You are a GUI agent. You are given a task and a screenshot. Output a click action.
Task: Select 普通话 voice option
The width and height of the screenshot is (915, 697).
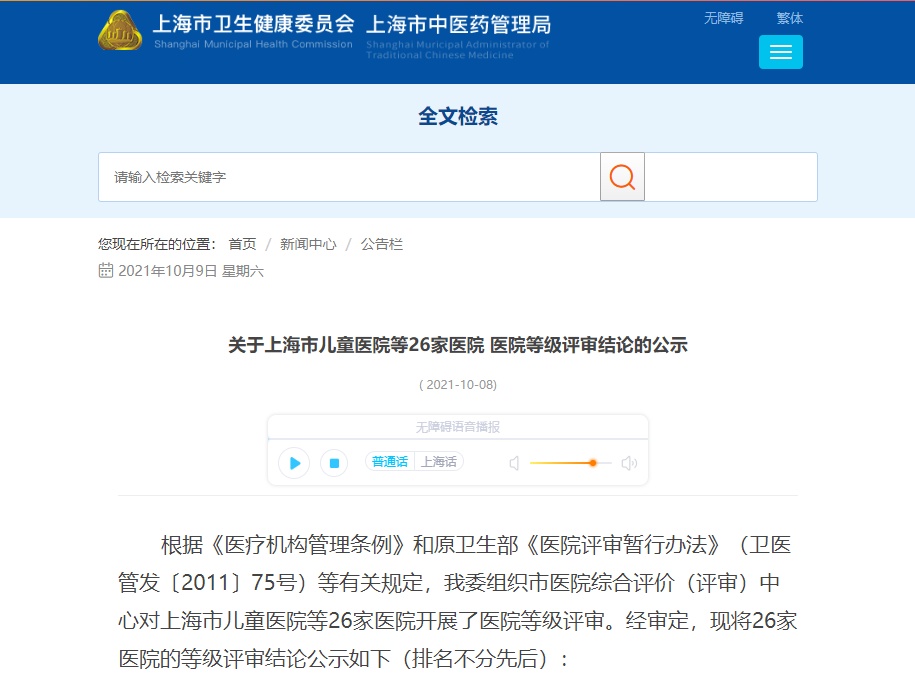pyautogui.click(x=390, y=462)
